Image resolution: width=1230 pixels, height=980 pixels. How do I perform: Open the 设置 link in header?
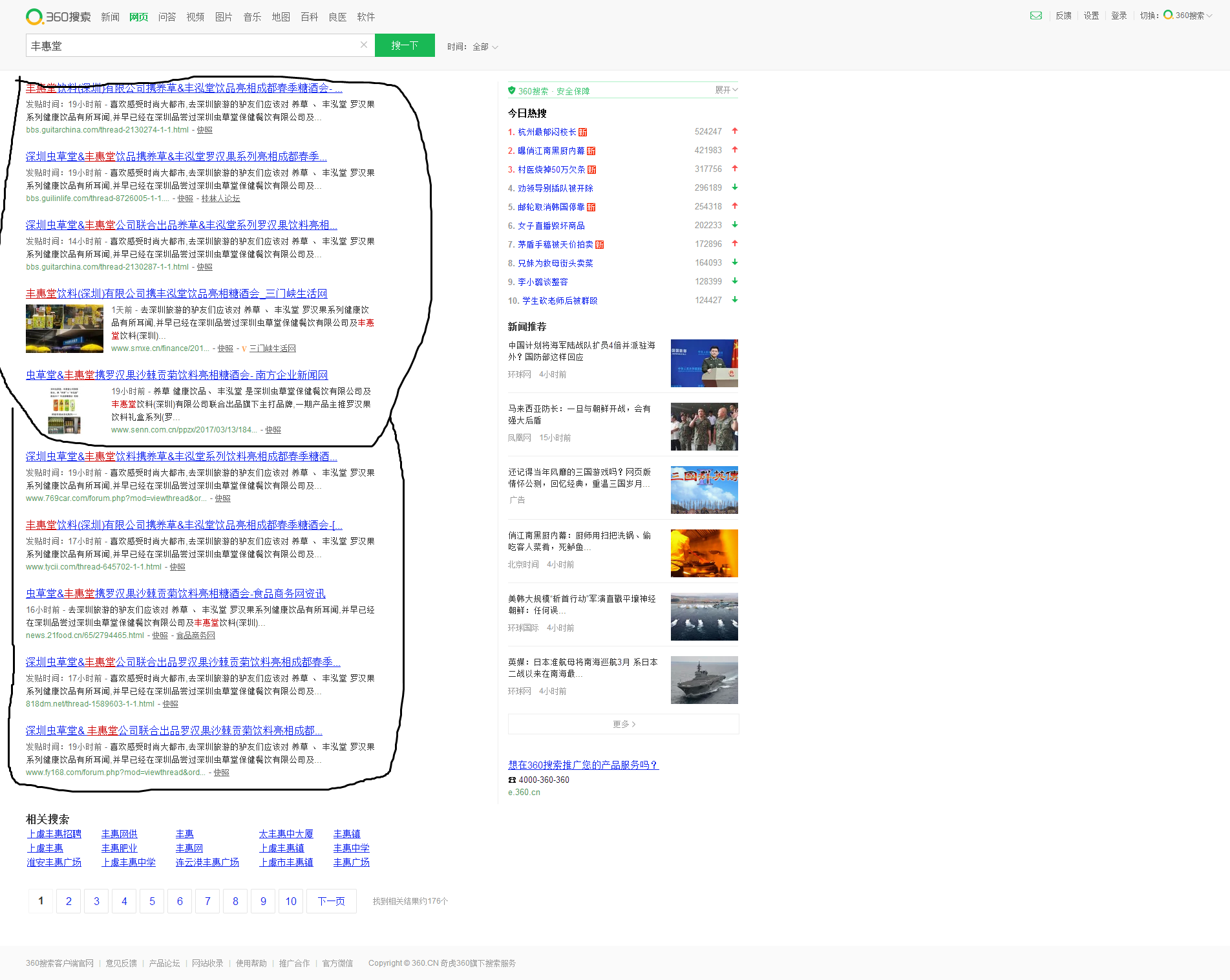click(1091, 16)
